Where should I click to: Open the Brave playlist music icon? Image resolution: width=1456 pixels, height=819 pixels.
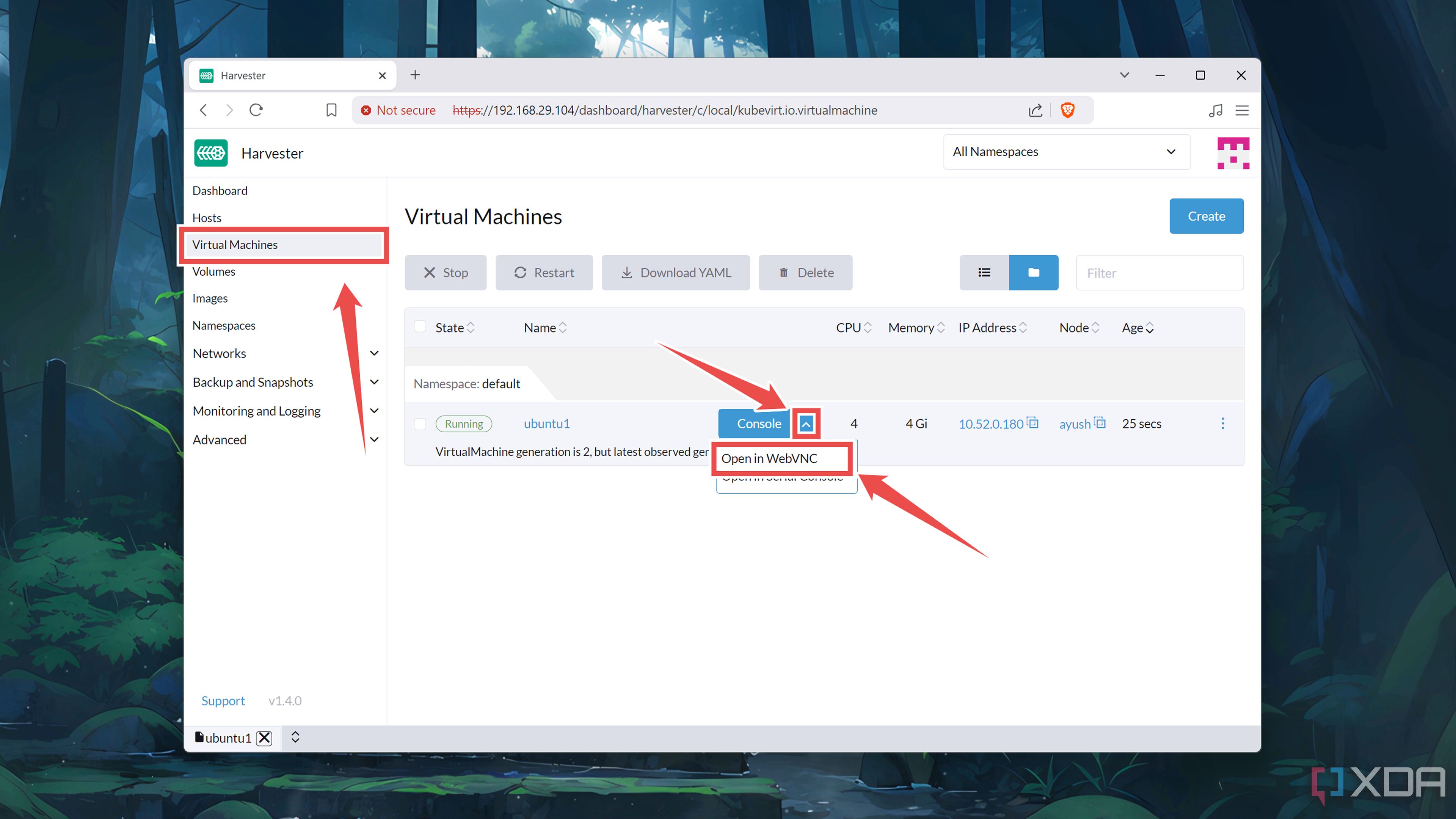pos(1215,110)
